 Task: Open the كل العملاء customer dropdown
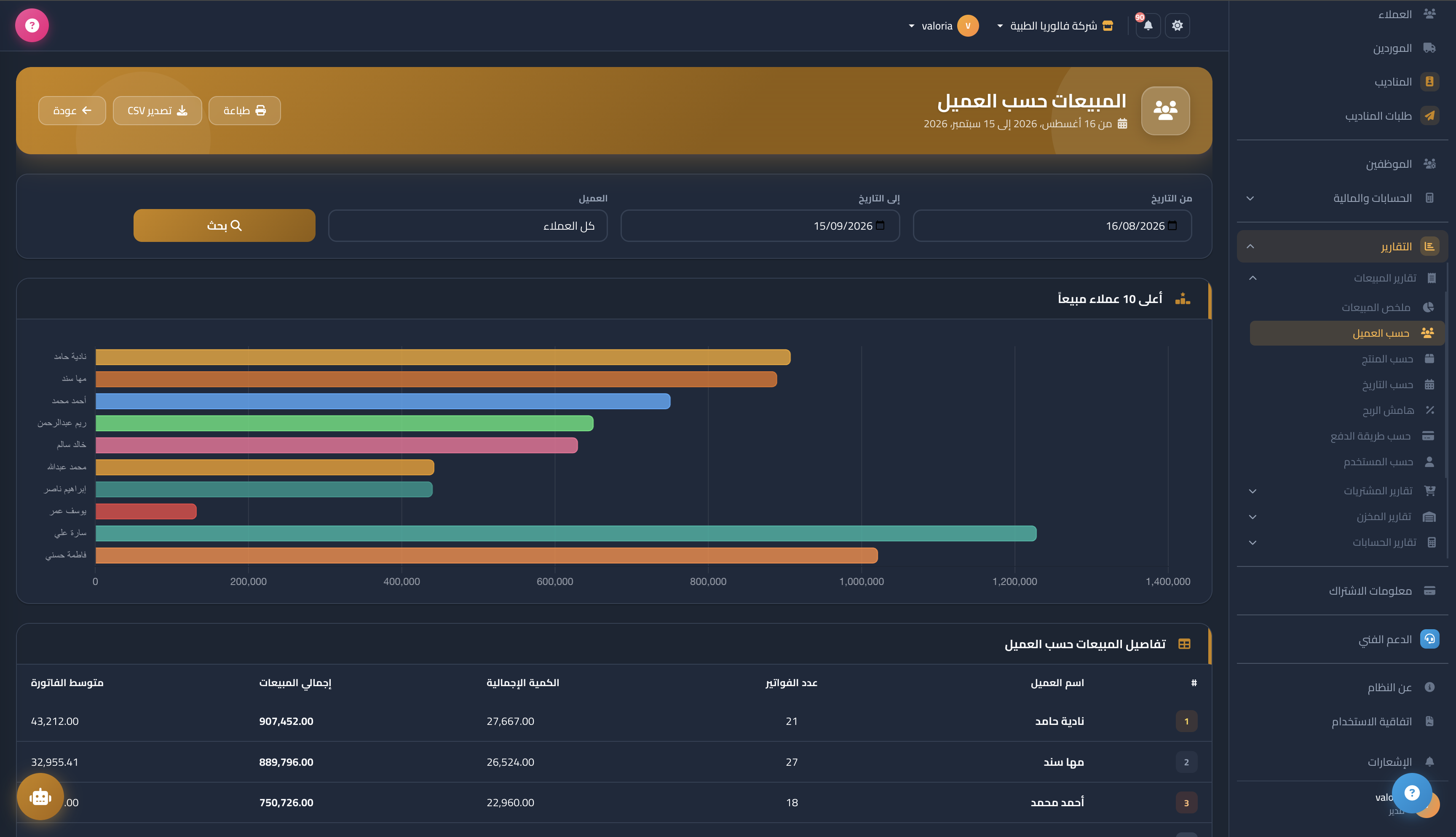pos(468,226)
